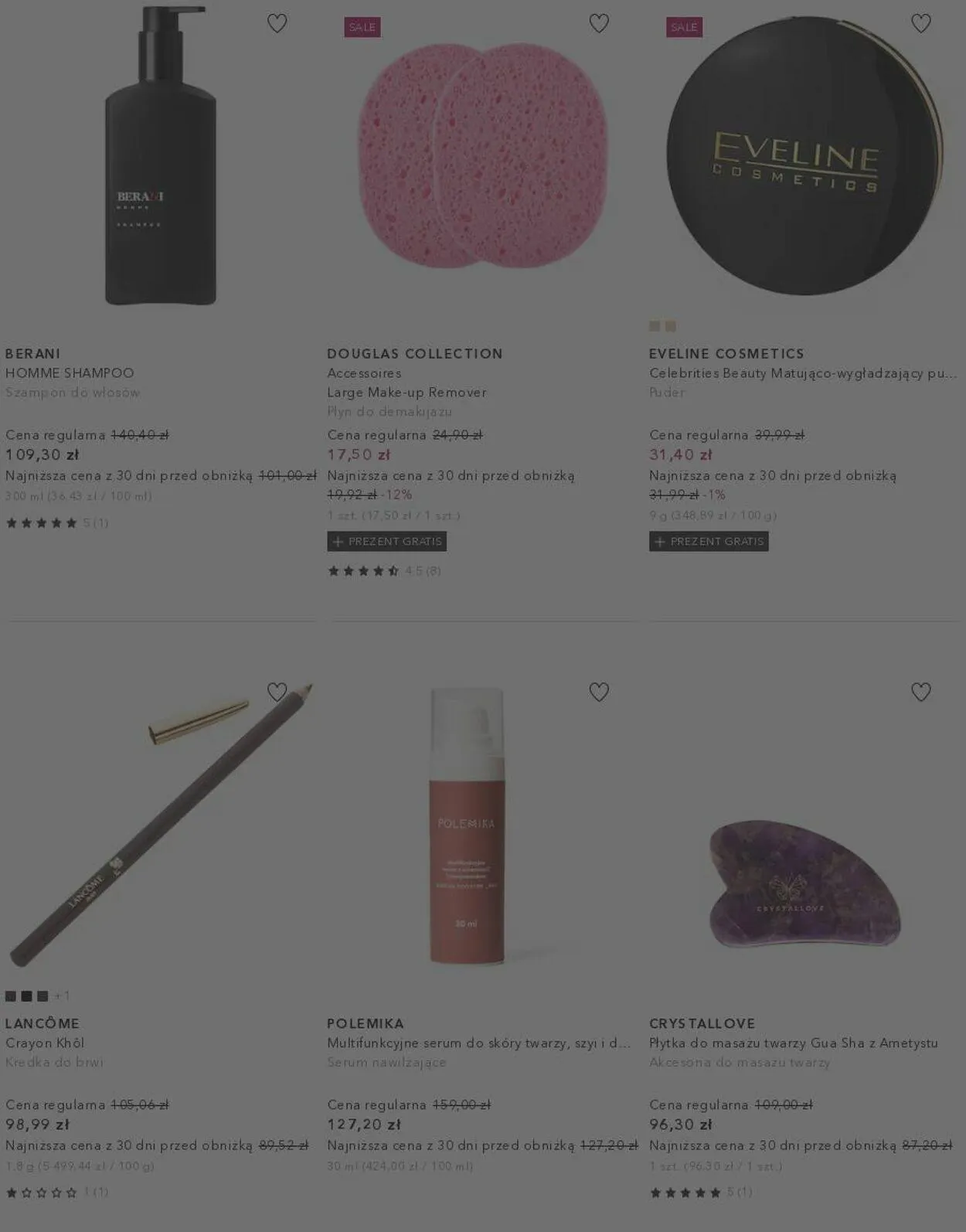The image size is (966, 1232).
Task: Open Prezent Gratis on Eveline Cosmetics item
Action: point(709,542)
